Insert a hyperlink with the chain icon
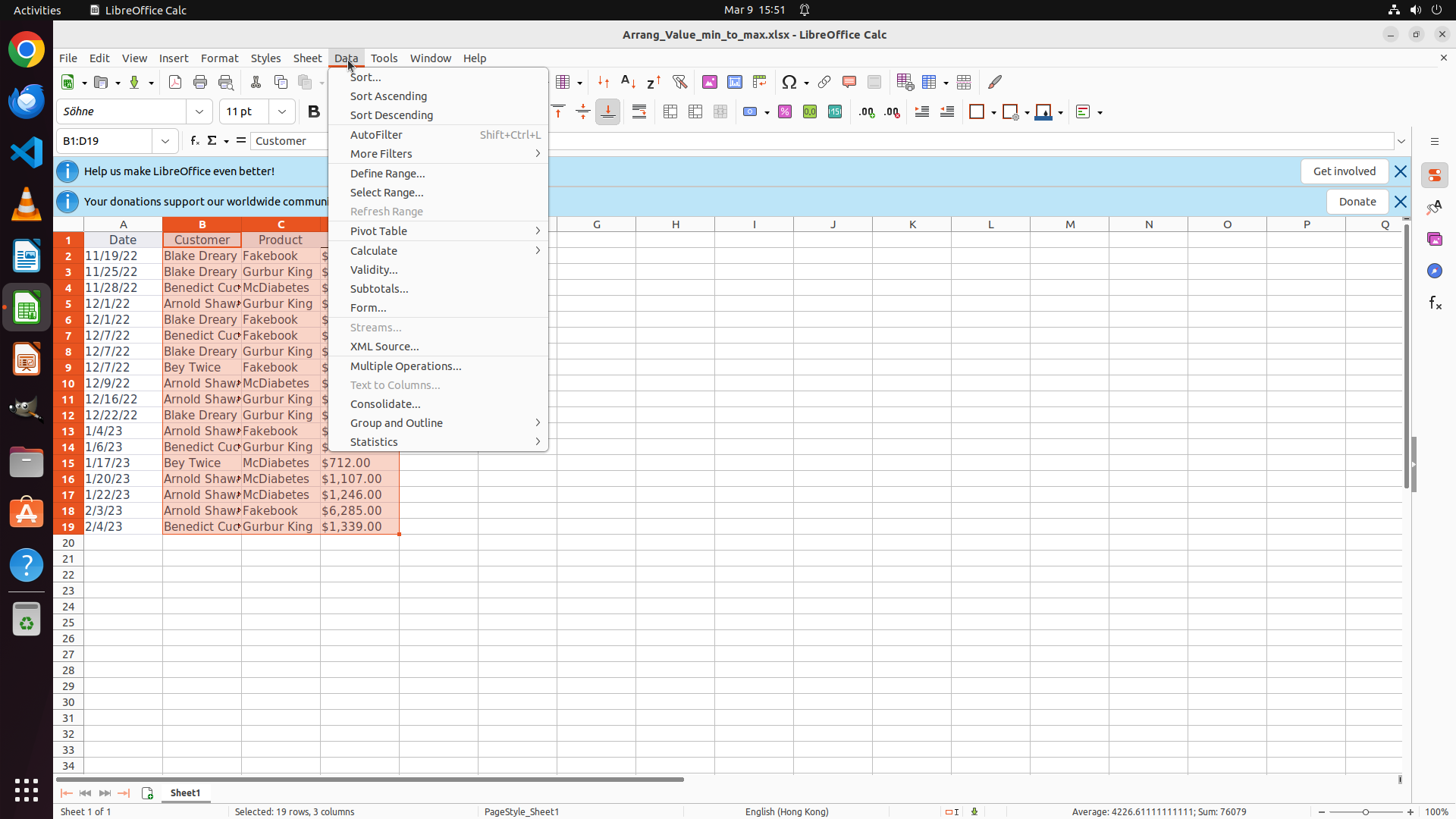1456x819 pixels. [x=824, y=82]
